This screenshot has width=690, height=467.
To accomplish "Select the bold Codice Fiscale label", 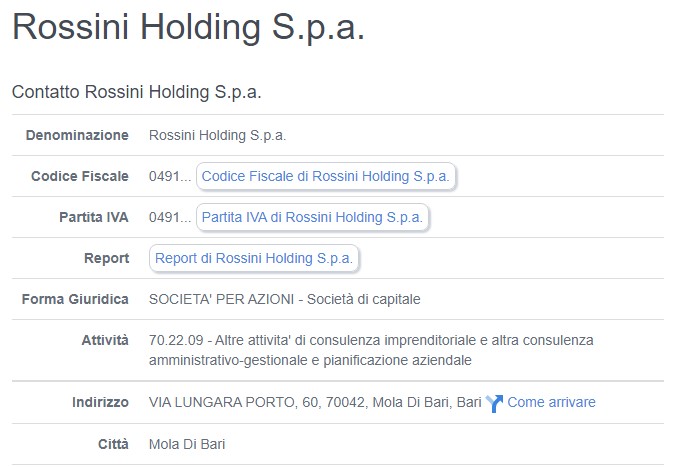I will tap(80, 176).
